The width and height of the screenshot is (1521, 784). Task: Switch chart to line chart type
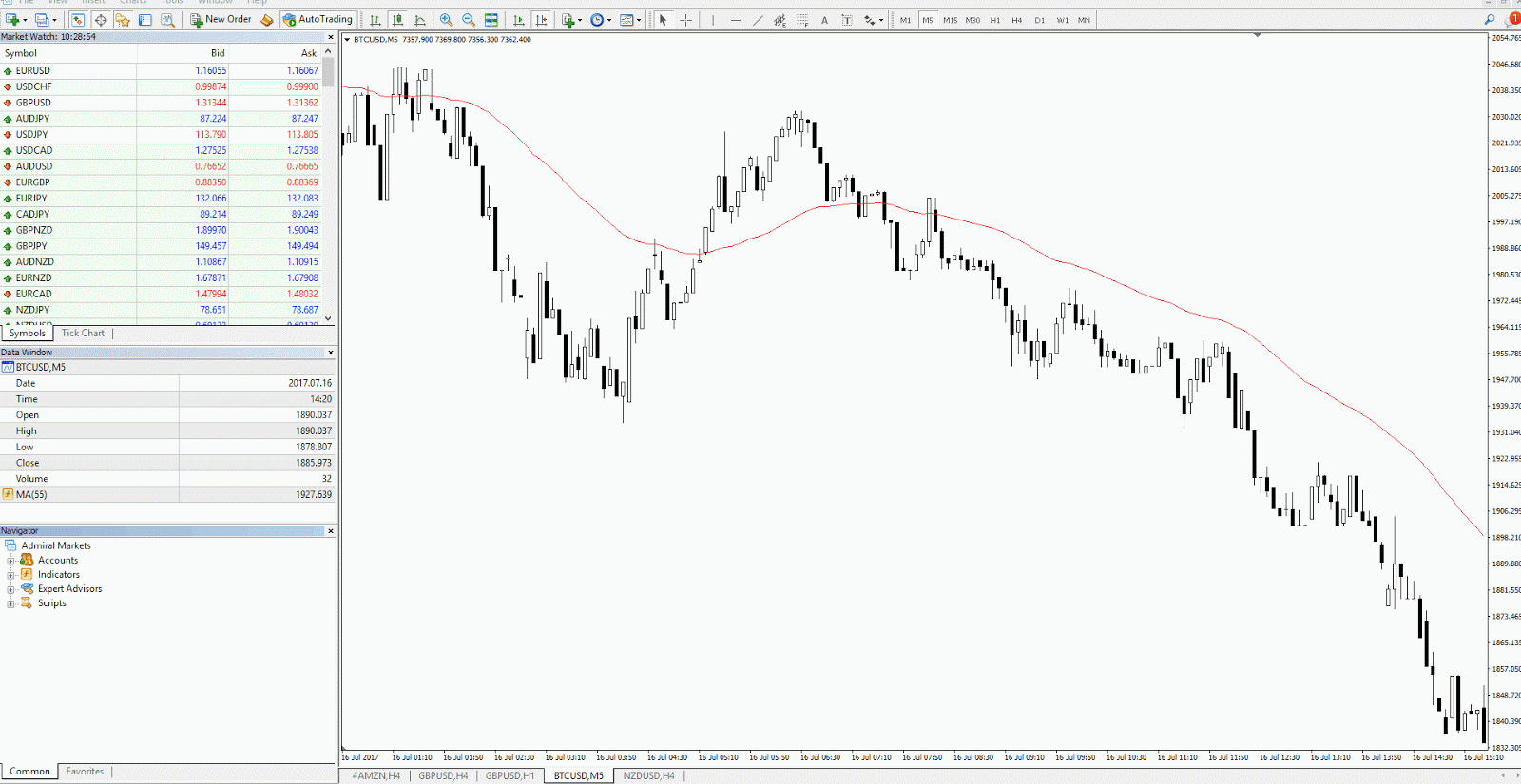(419, 19)
